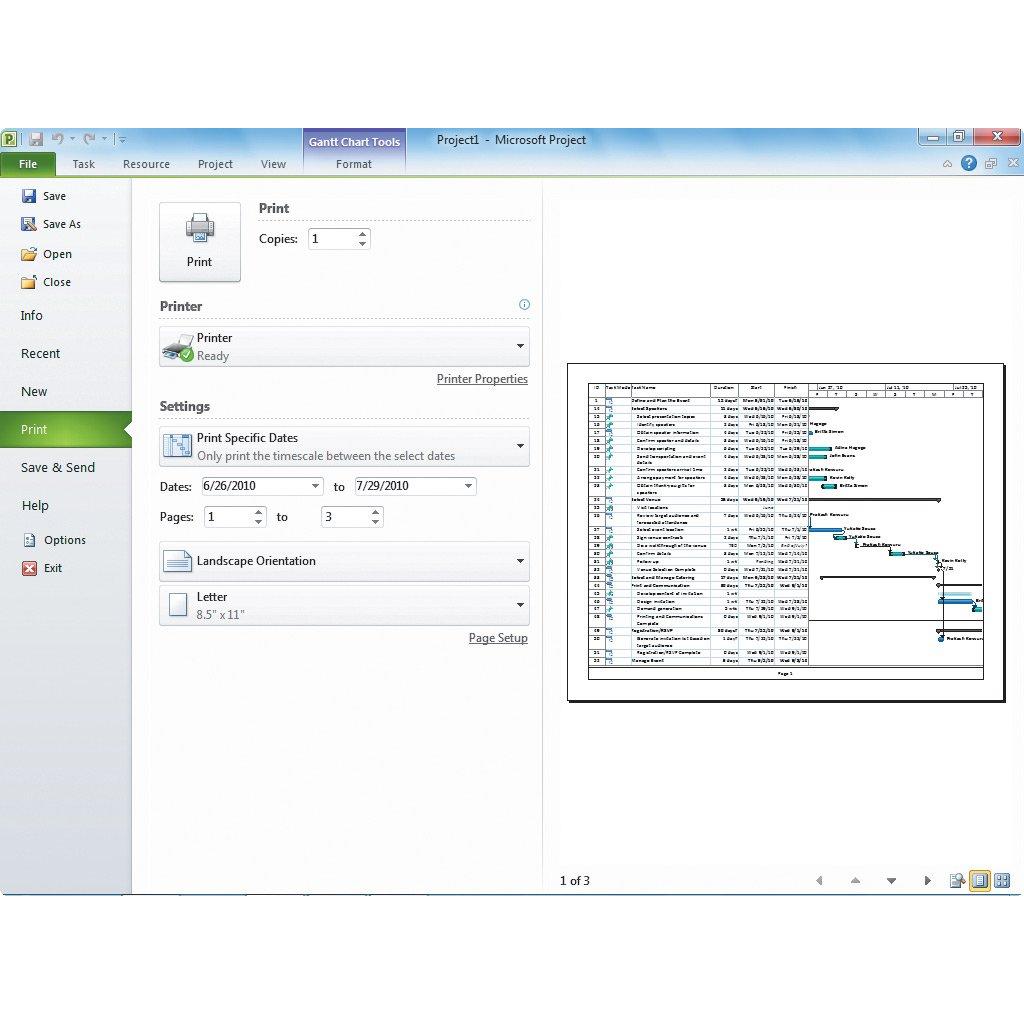Increase the Pages from value
Screen dimensions: 1024x1024
tap(259, 512)
